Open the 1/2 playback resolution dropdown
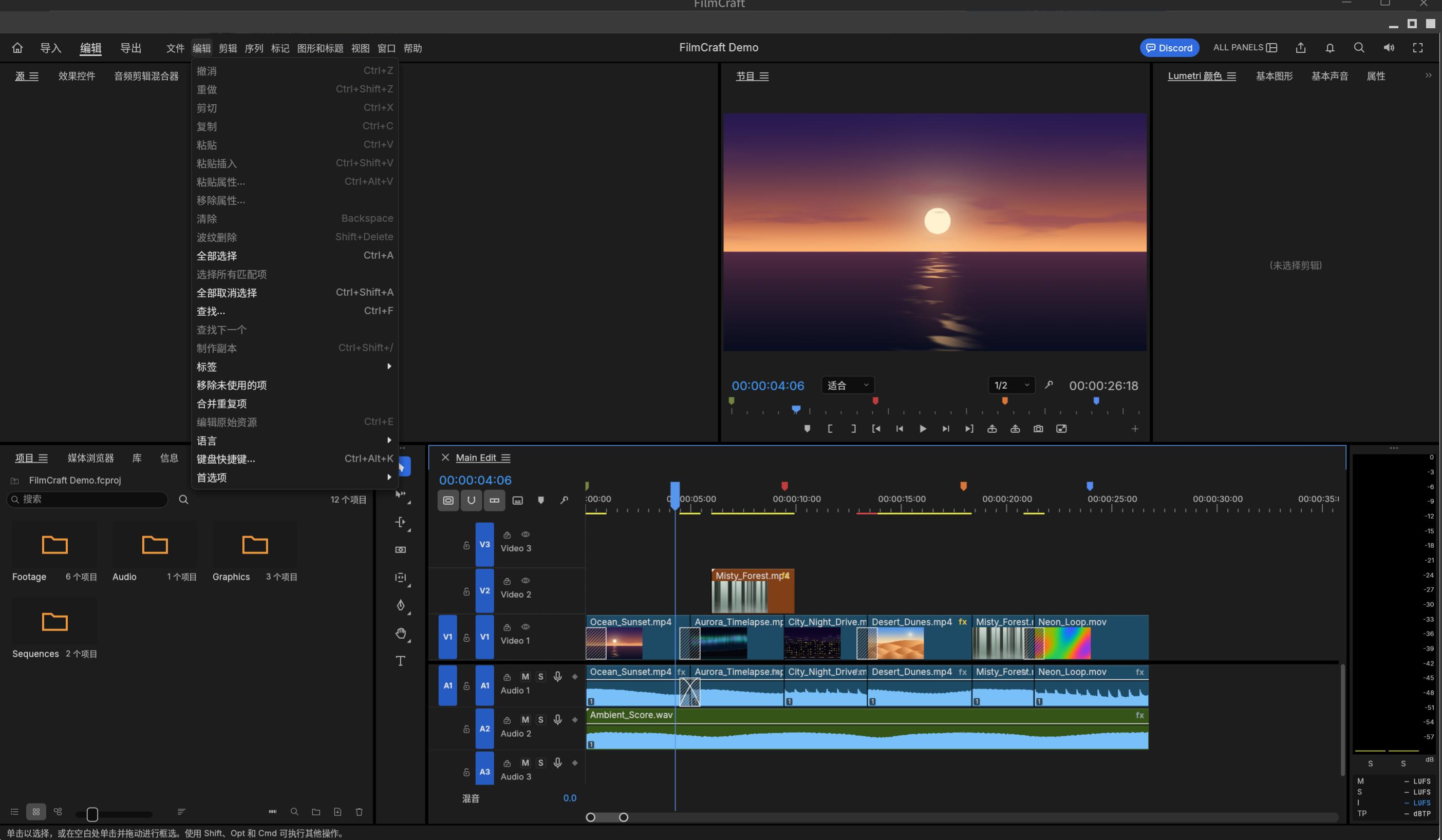 click(x=1011, y=386)
